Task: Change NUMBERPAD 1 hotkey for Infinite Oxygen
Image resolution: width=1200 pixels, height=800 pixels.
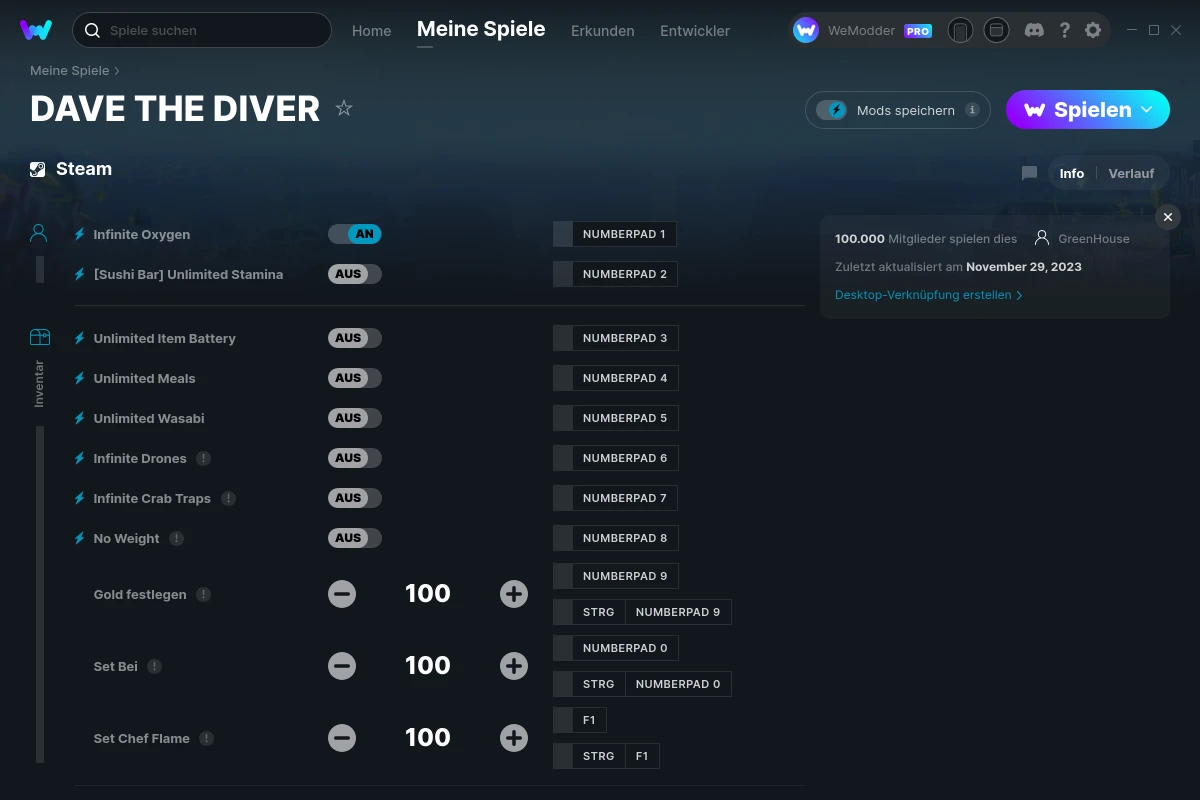Action: [x=615, y=234]
